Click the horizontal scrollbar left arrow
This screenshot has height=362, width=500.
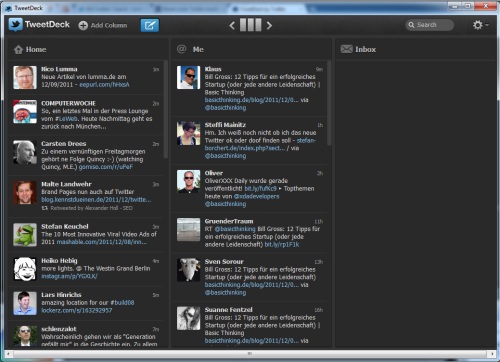coord(8,354)
